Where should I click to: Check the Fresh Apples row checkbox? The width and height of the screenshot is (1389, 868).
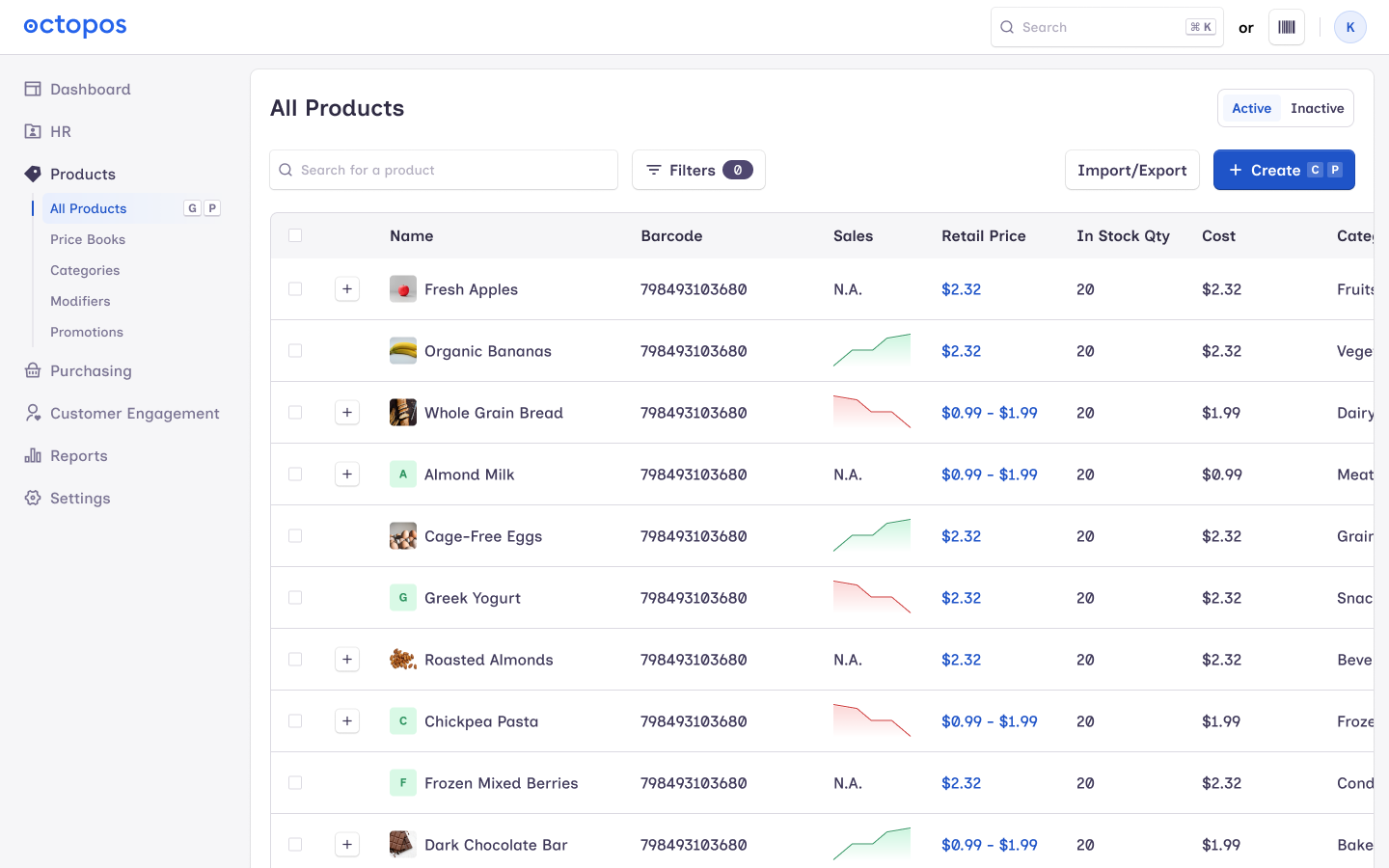click(x=295, y=289)
